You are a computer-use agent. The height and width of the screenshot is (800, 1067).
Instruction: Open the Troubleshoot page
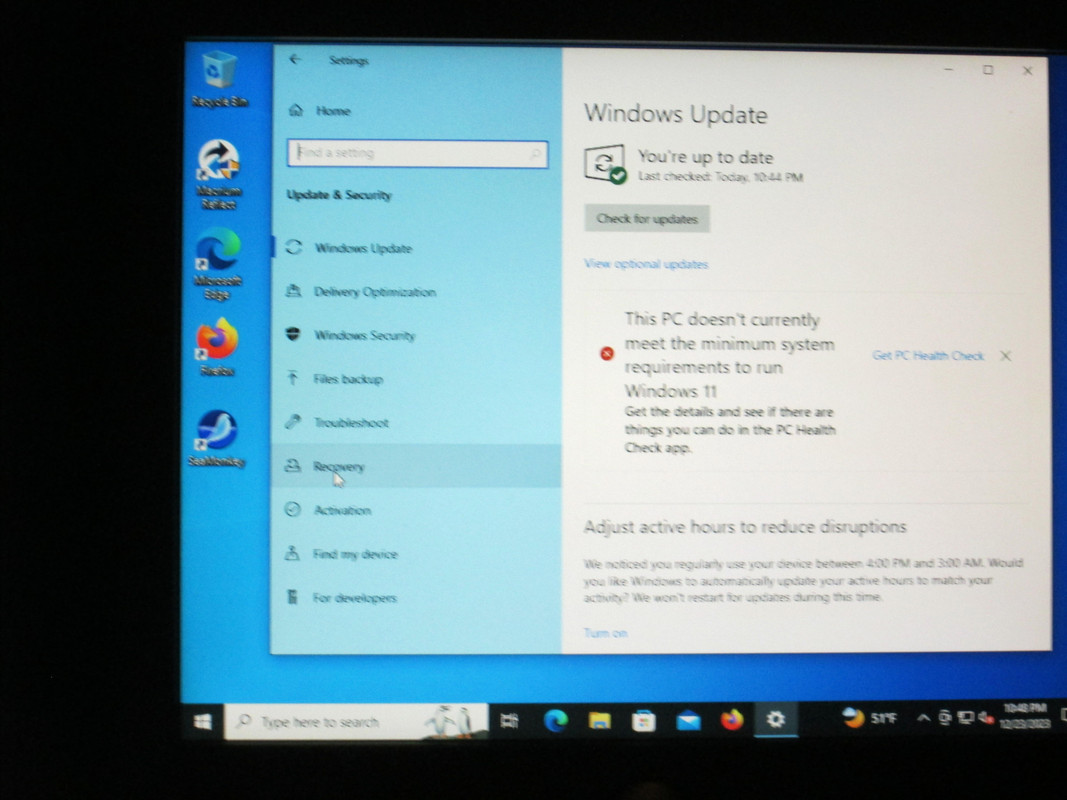[x=416, y=422]
